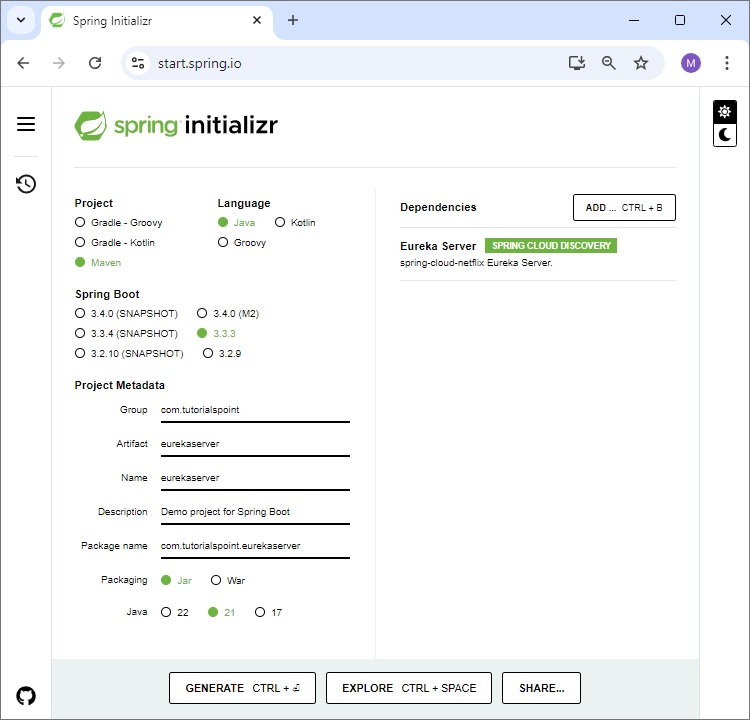Choose Jar packaging
This screenshot has height=720, width=750.
(176, 580)
